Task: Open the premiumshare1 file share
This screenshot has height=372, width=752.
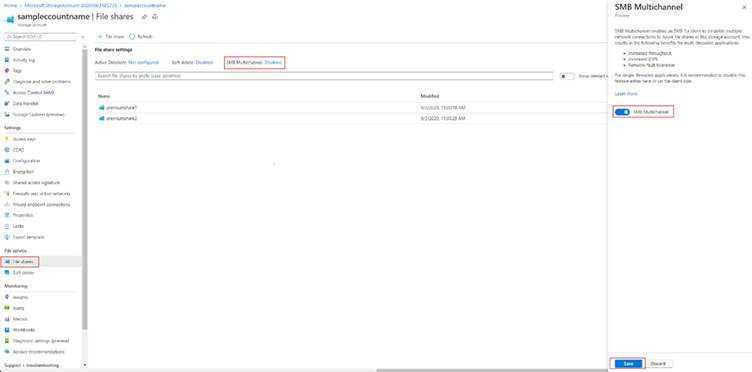Action: (x=121, y=108)
